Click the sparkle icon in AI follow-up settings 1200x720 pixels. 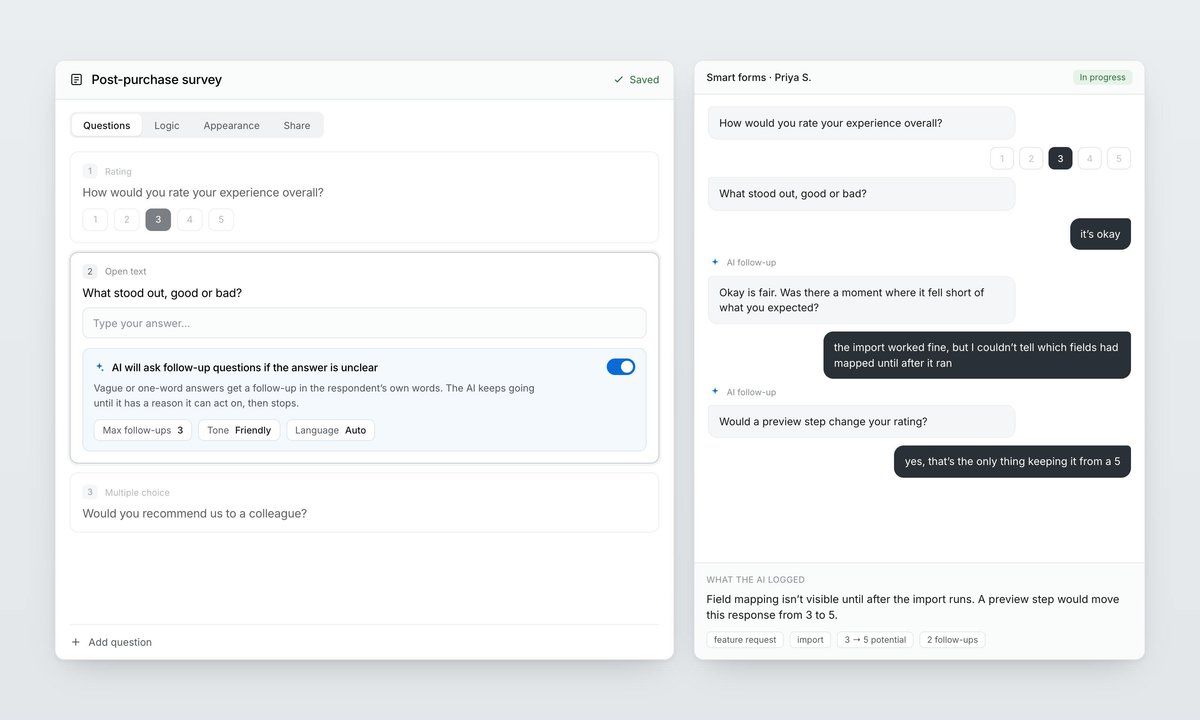[x=100, y=367]
